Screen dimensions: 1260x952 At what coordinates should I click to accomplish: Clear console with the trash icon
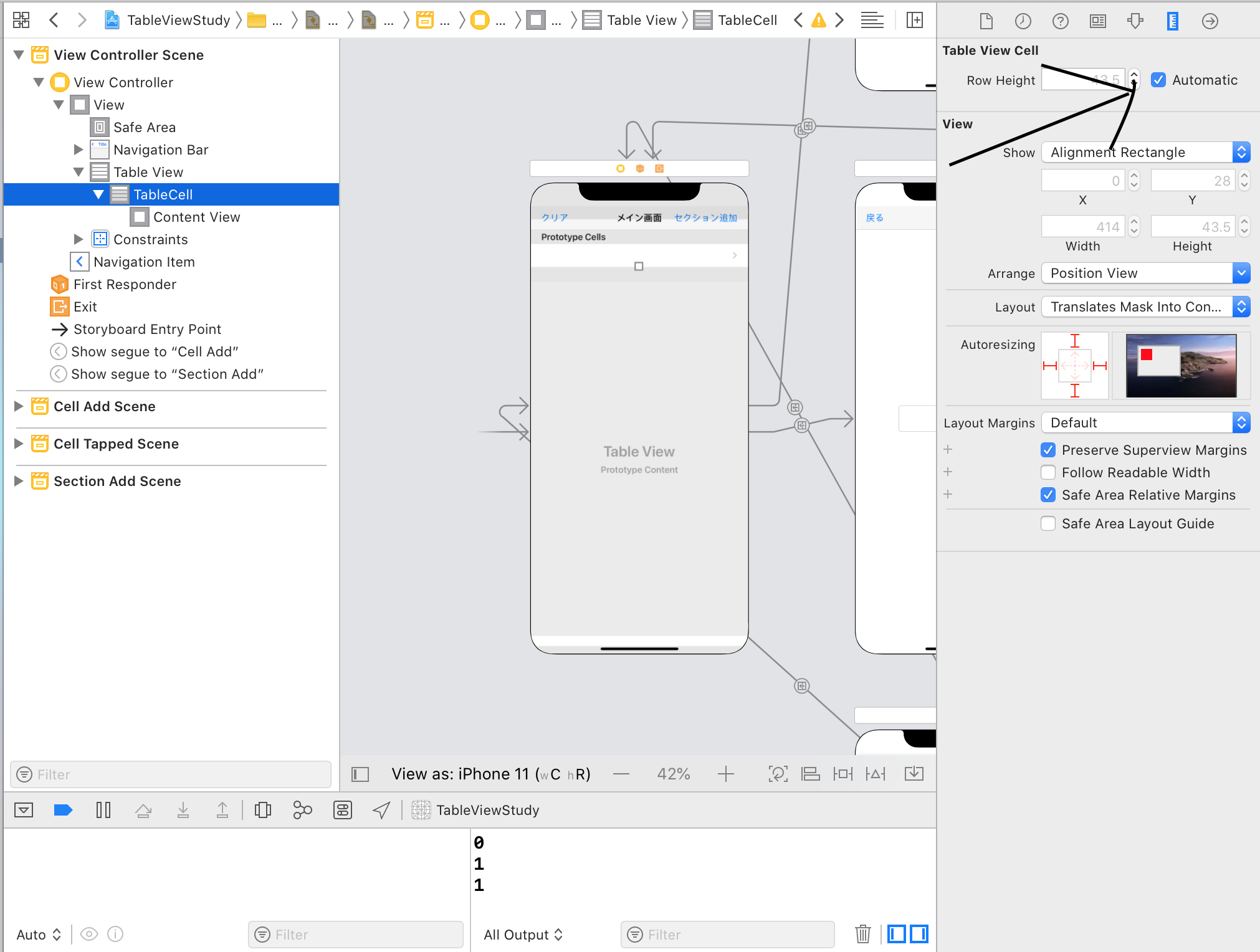point(862,934)
